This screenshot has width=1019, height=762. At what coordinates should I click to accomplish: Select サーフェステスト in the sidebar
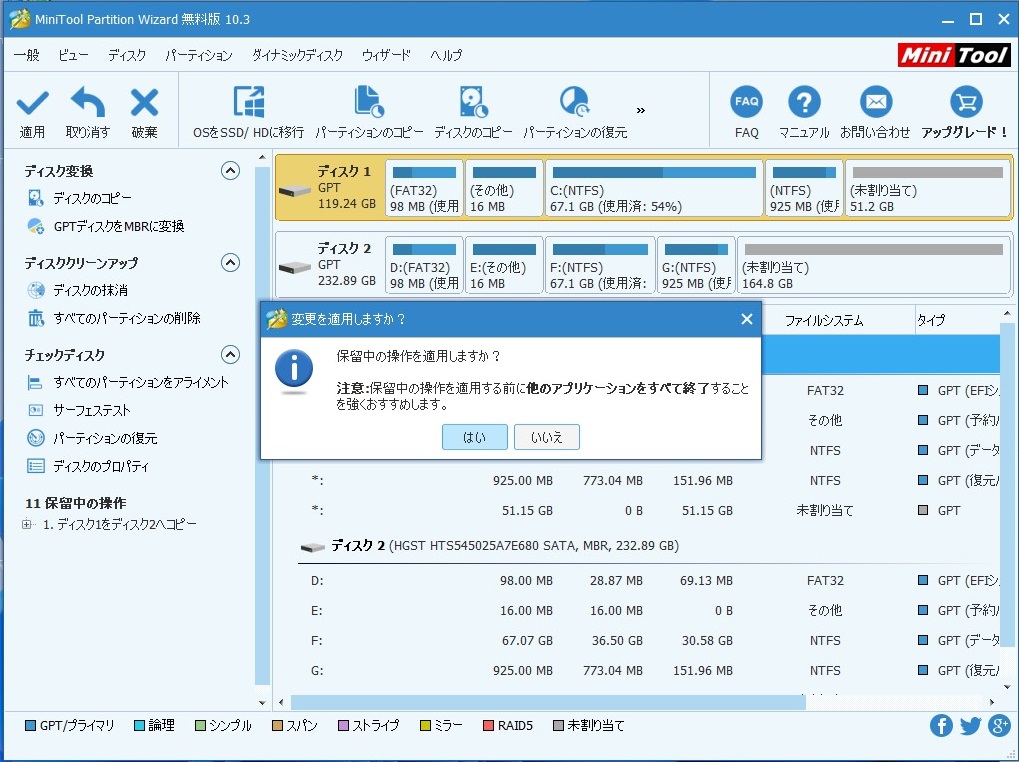pos(92,410)
